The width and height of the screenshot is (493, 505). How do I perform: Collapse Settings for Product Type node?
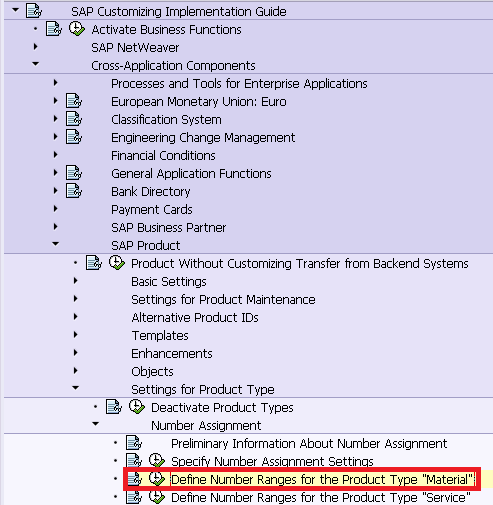click(x=75, y=388)
